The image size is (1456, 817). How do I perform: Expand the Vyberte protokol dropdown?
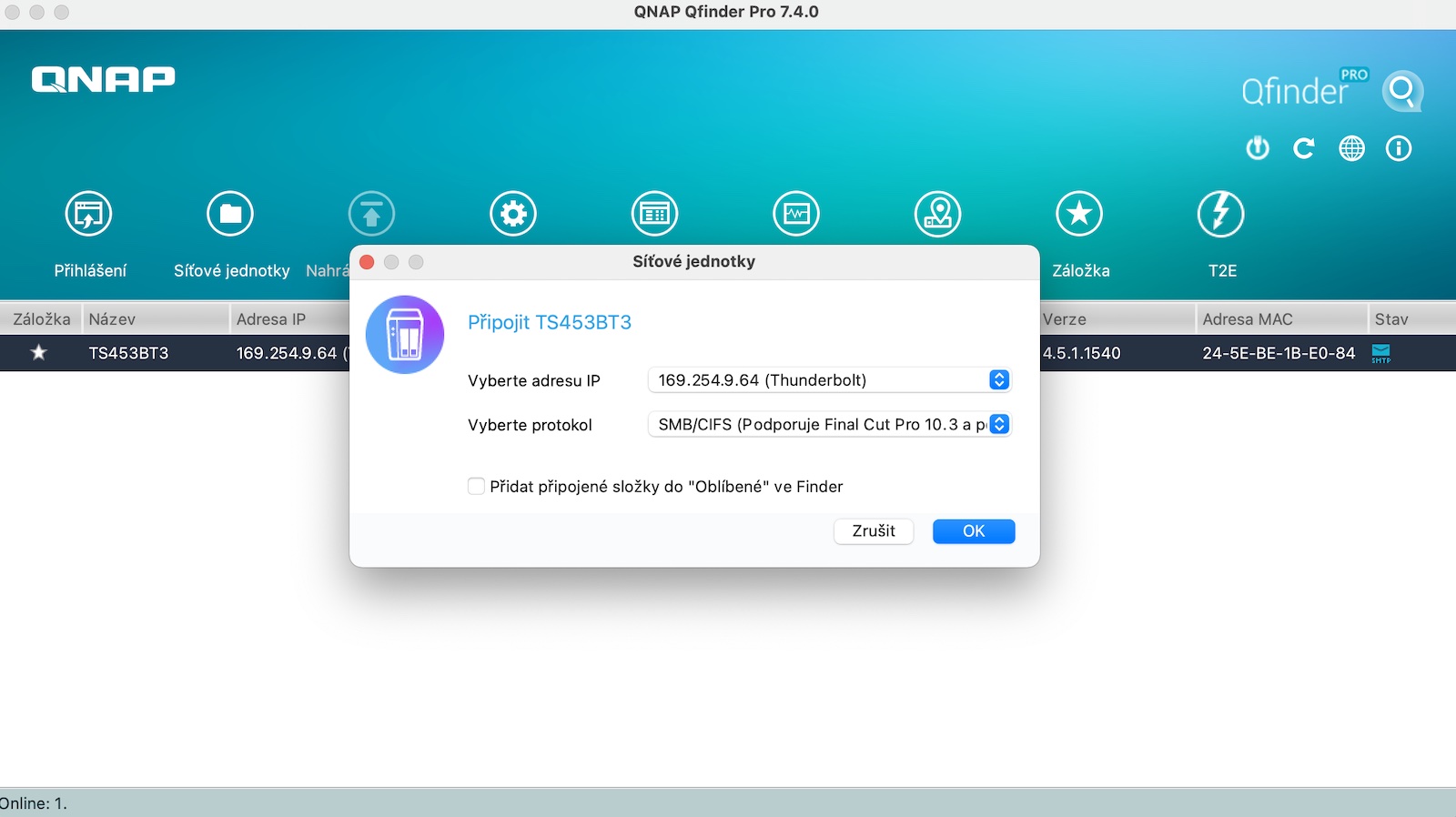829,425
